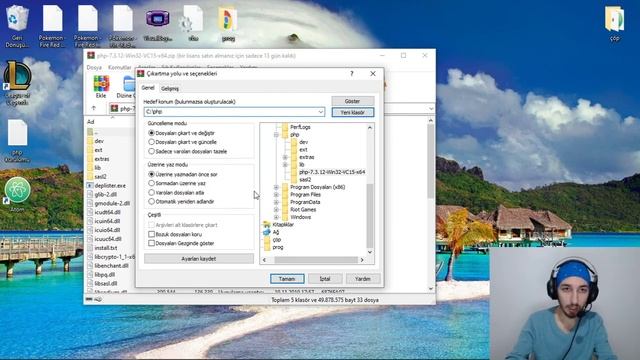Screen dimensions: 640x360
Task: Enable Bozuk dosyaları koru checkbox
Action: [x=151, y=234]
